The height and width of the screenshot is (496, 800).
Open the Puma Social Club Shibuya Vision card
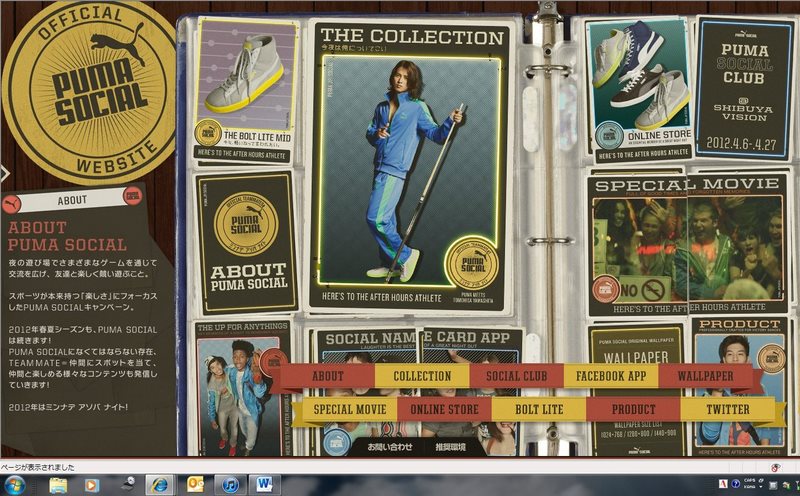tap(744, 87)
